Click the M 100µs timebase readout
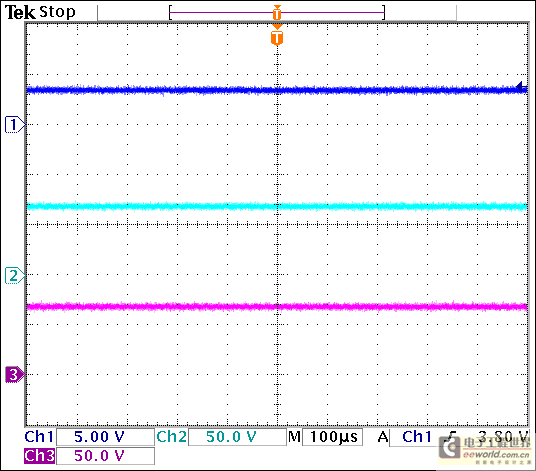Screen dimensions: 536x471 326,437
